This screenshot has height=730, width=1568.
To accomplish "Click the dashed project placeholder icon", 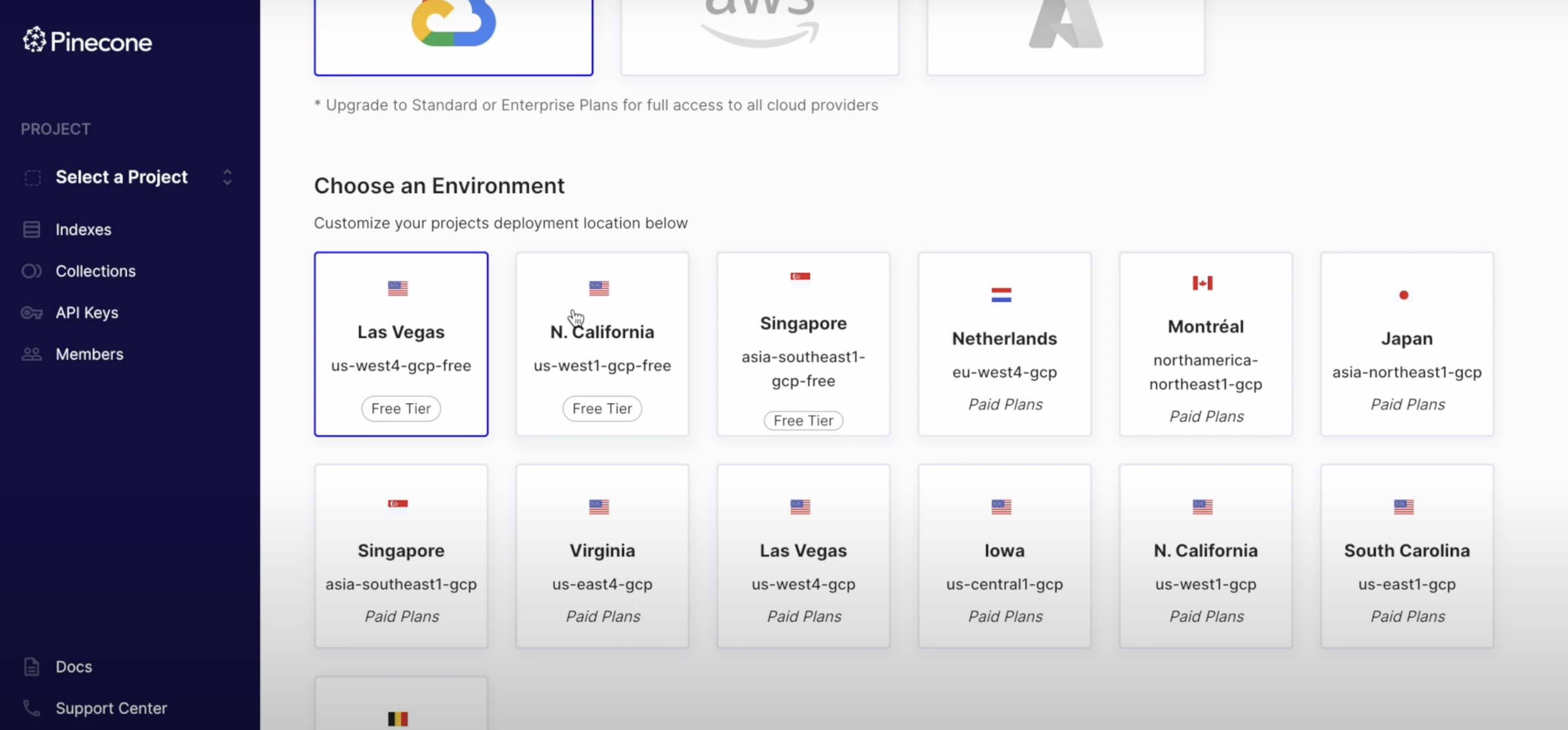I will coord(32,178).
